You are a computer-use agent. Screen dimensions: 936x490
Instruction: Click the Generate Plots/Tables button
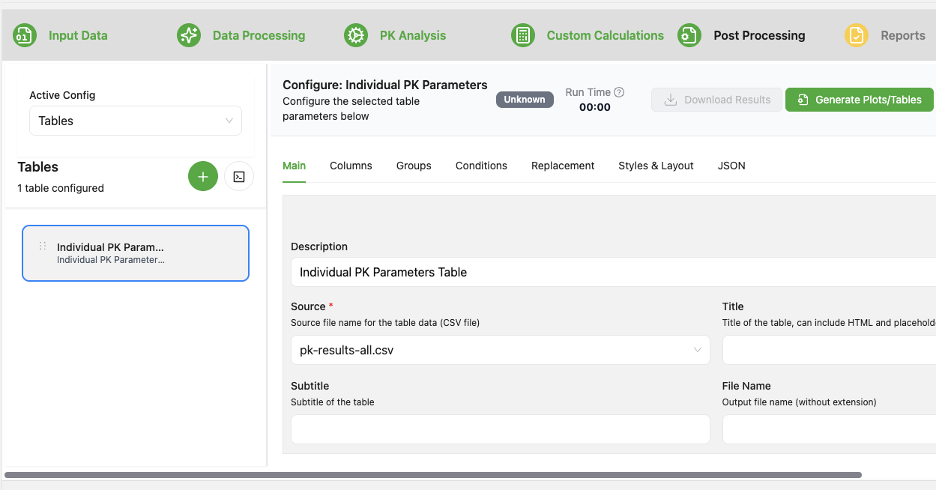[x=859, y=100]
